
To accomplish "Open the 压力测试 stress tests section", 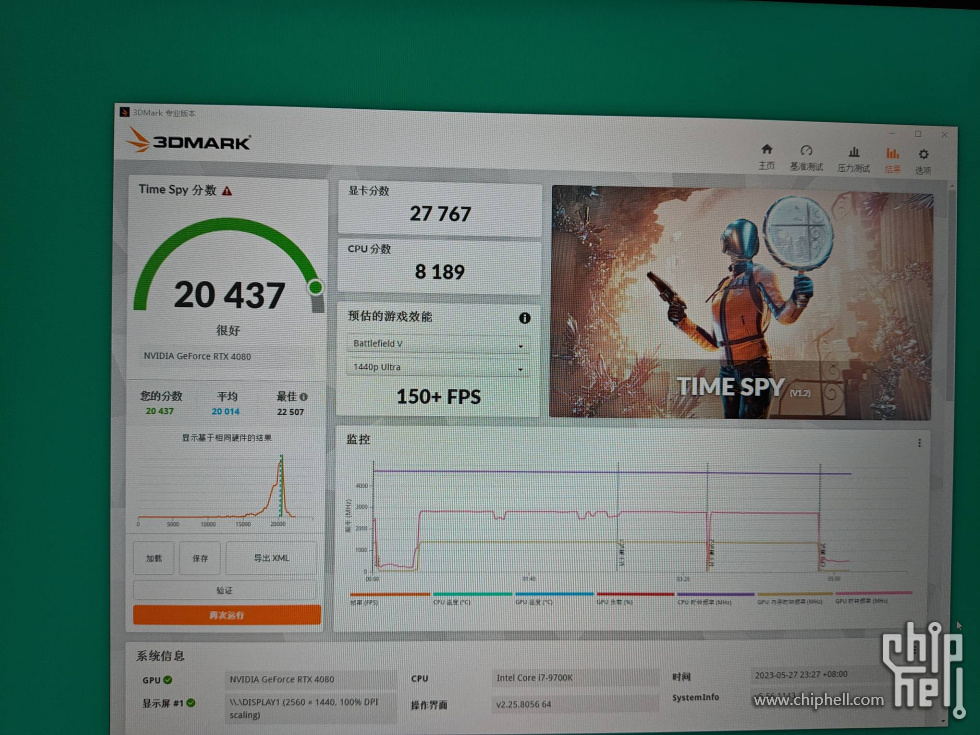I will [853, 159].
